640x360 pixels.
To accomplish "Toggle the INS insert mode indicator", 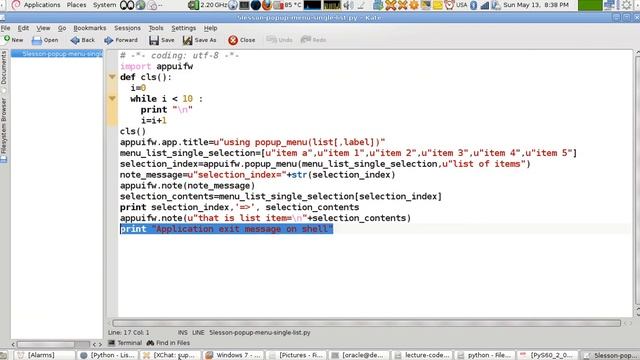I will tap(182, 333).
